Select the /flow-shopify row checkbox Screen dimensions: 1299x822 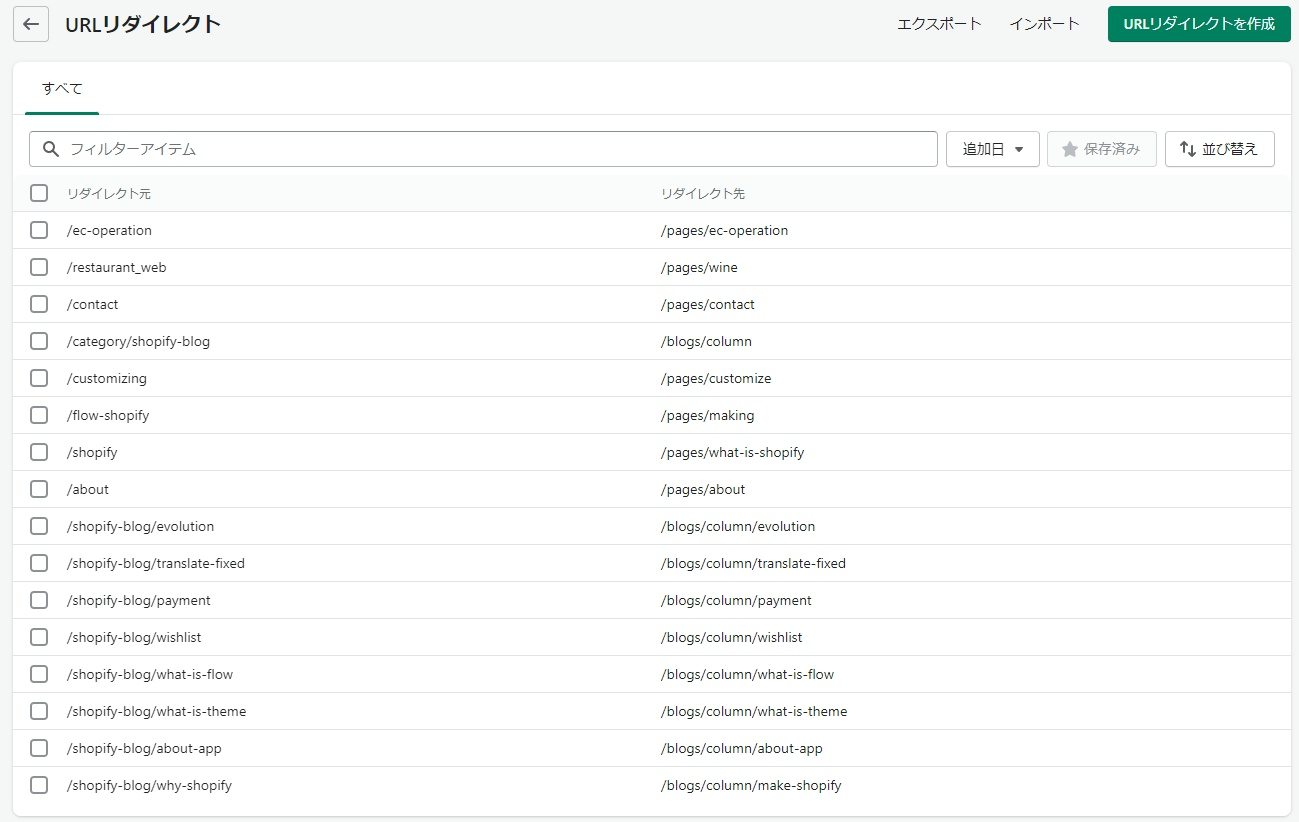coord(39,415)
